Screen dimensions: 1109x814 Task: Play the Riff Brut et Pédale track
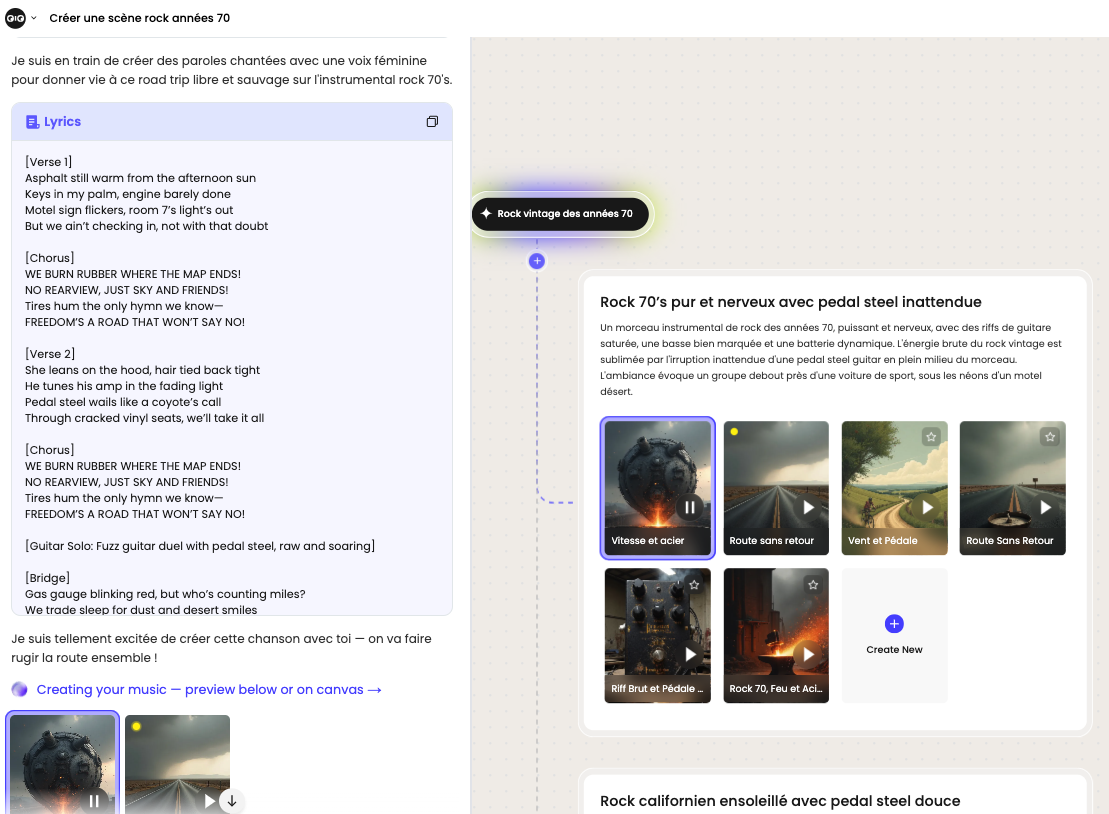[691, 654]
